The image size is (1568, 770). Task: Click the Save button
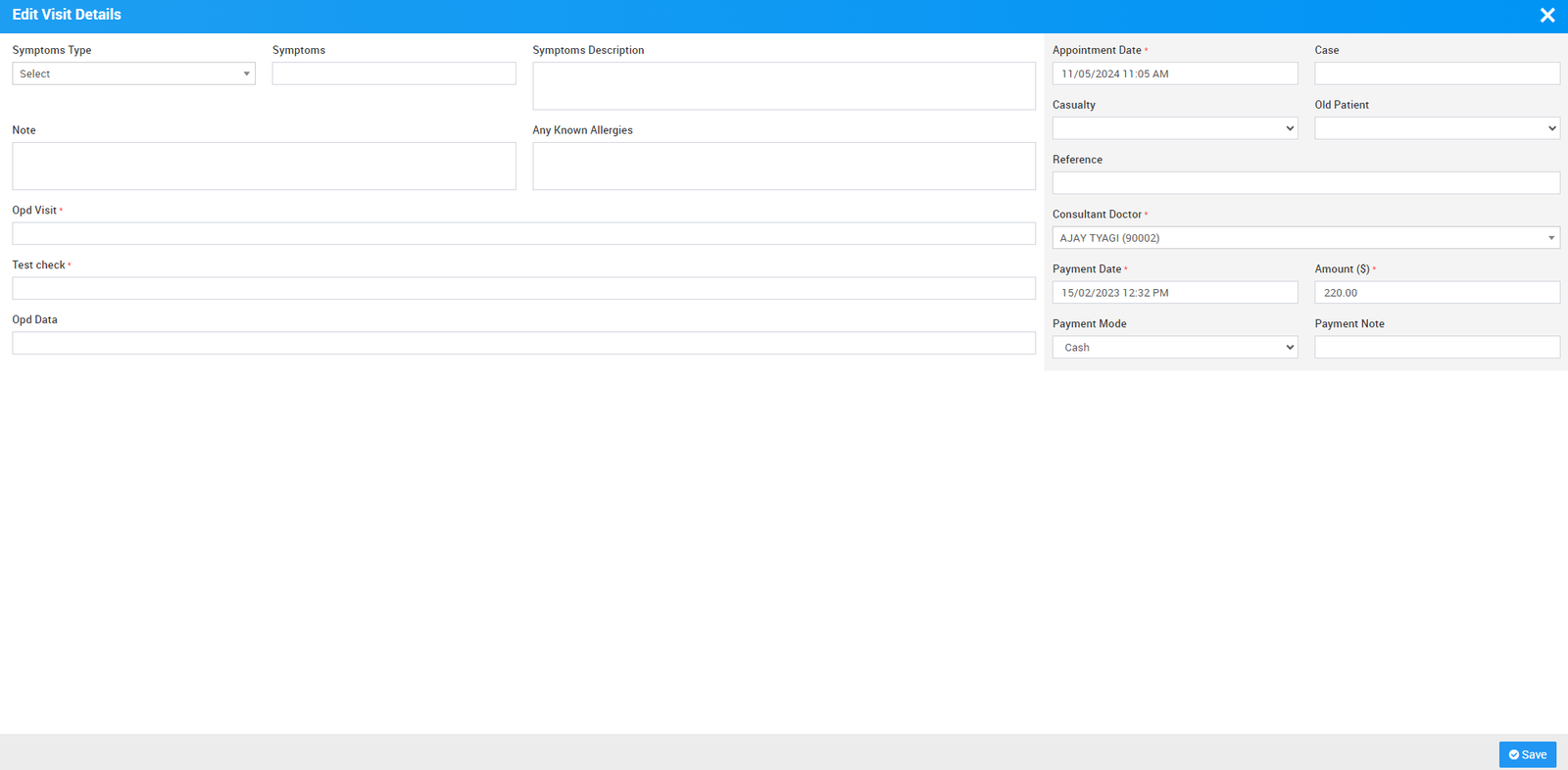coord(1527,754)
